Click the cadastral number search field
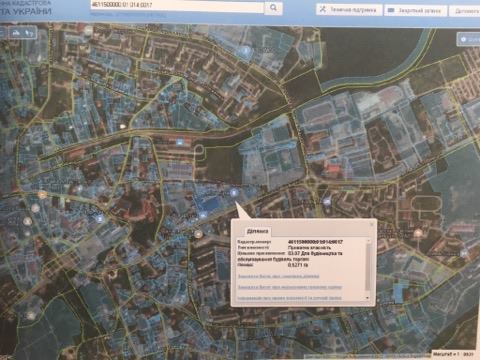 [x=177, y=6]
